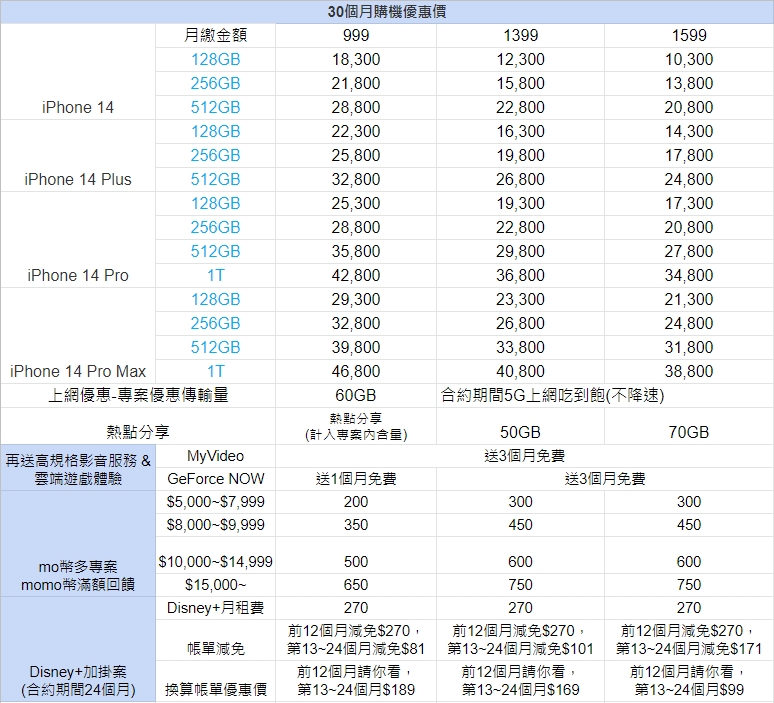
Task: Click the 18,300 price cell
Action: click(355, 60)
